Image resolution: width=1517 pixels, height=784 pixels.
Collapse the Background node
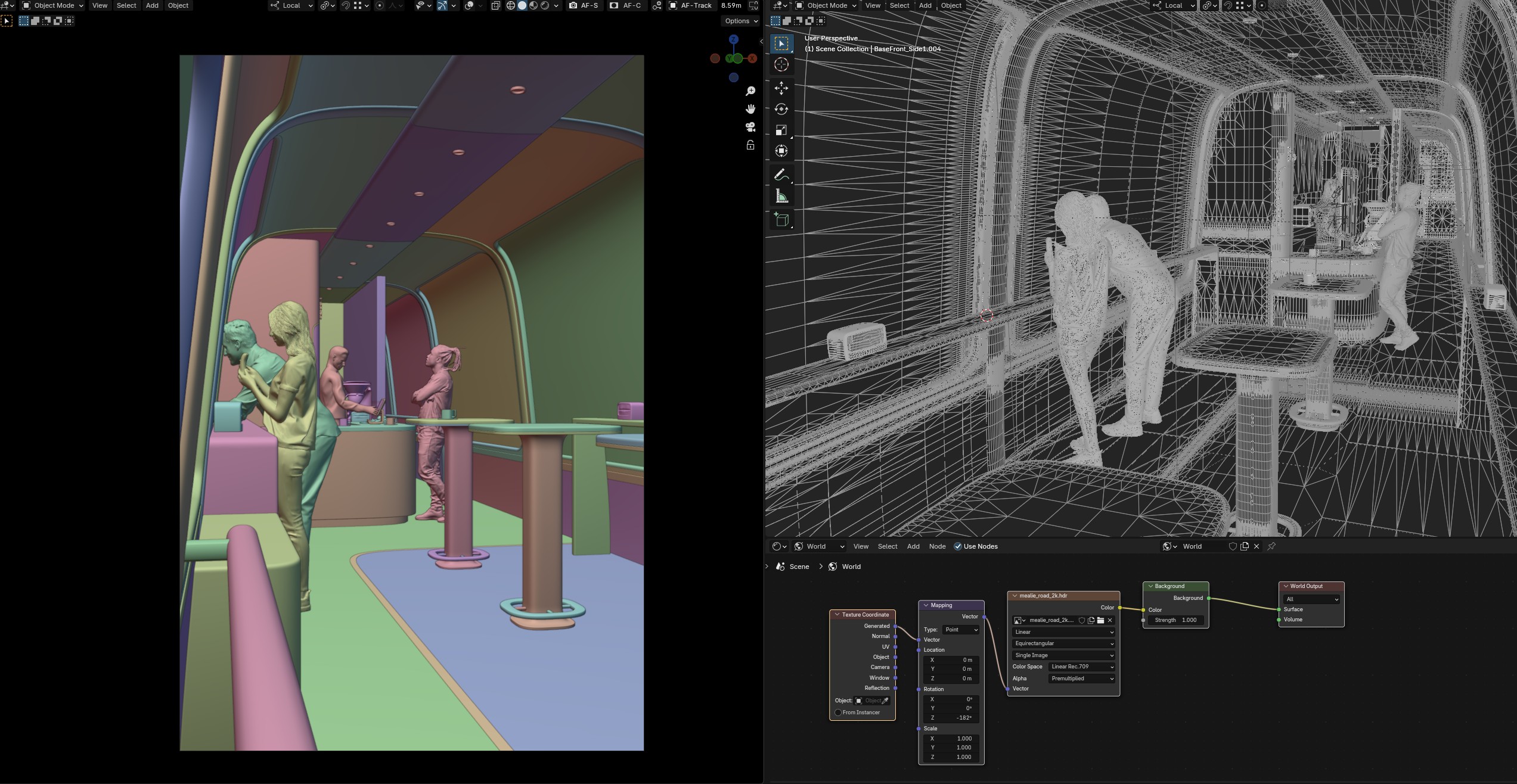pos(1150,586)
